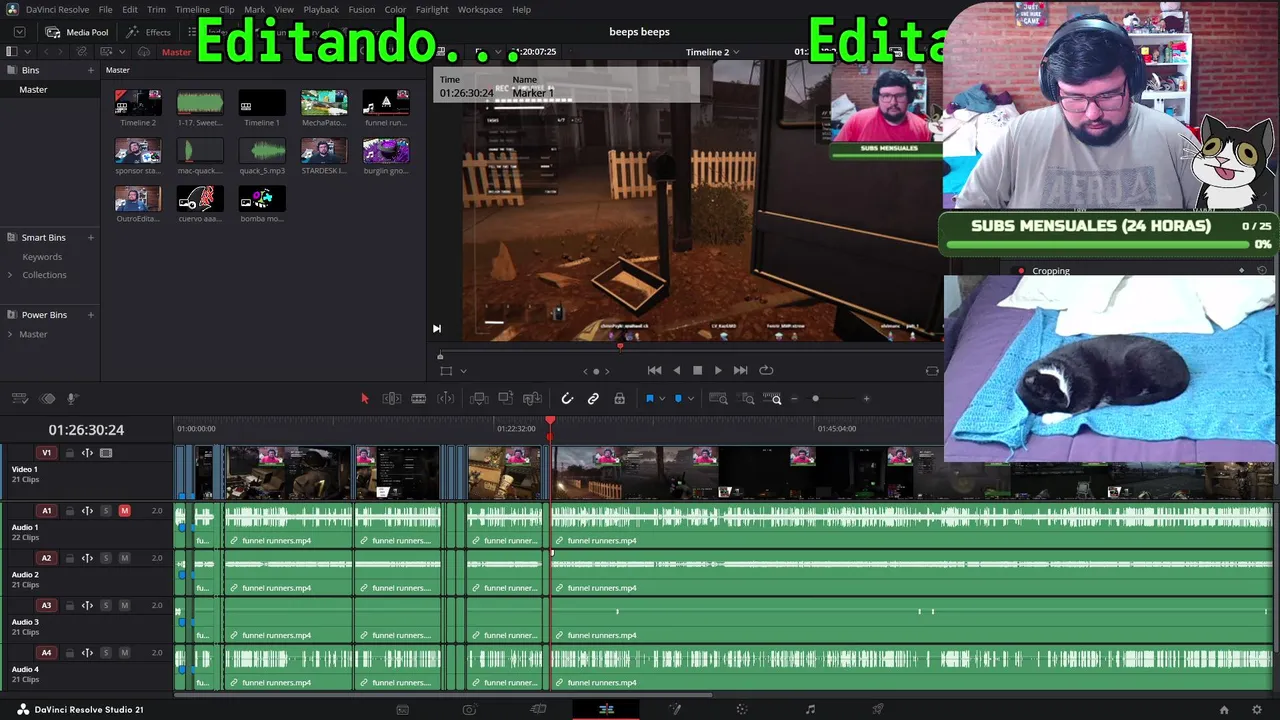Adjust the timeline zoom slider handle

coord(815,399)
